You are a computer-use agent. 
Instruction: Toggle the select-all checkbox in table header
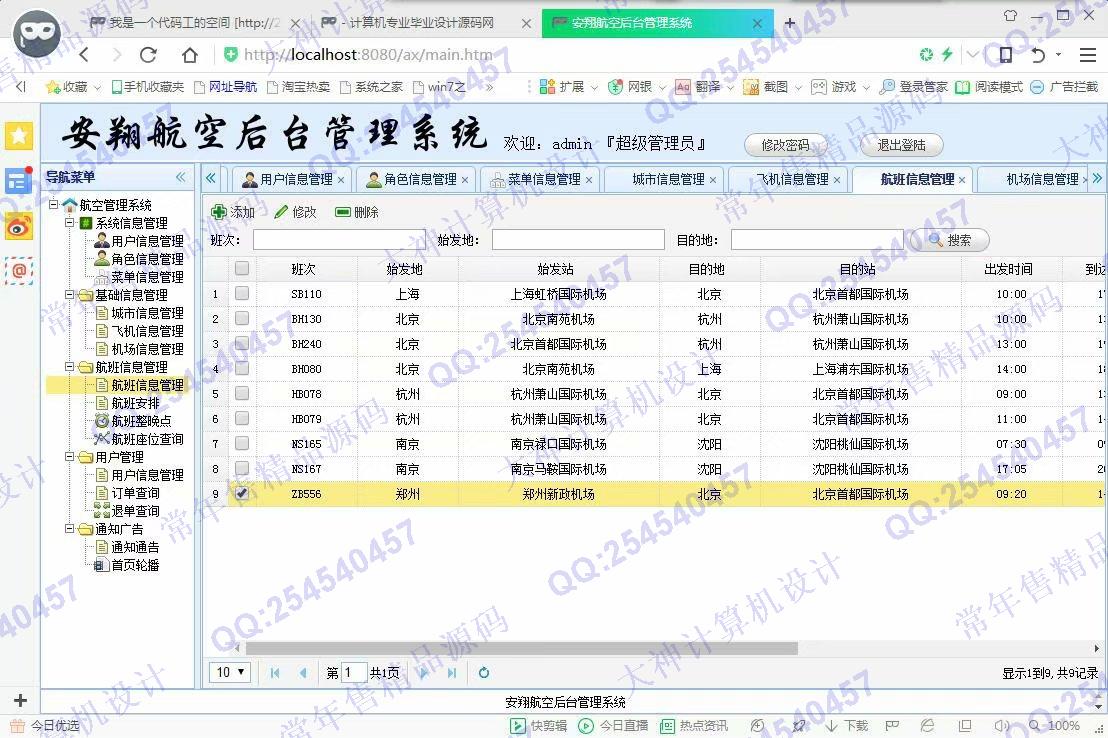[242, 268]
